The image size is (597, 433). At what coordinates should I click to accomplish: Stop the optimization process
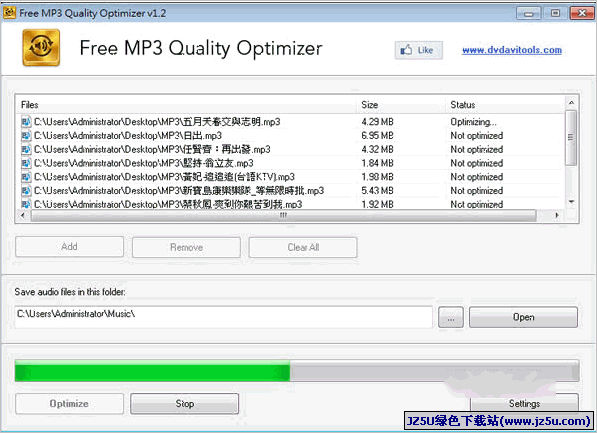click(x=185, y=404)
